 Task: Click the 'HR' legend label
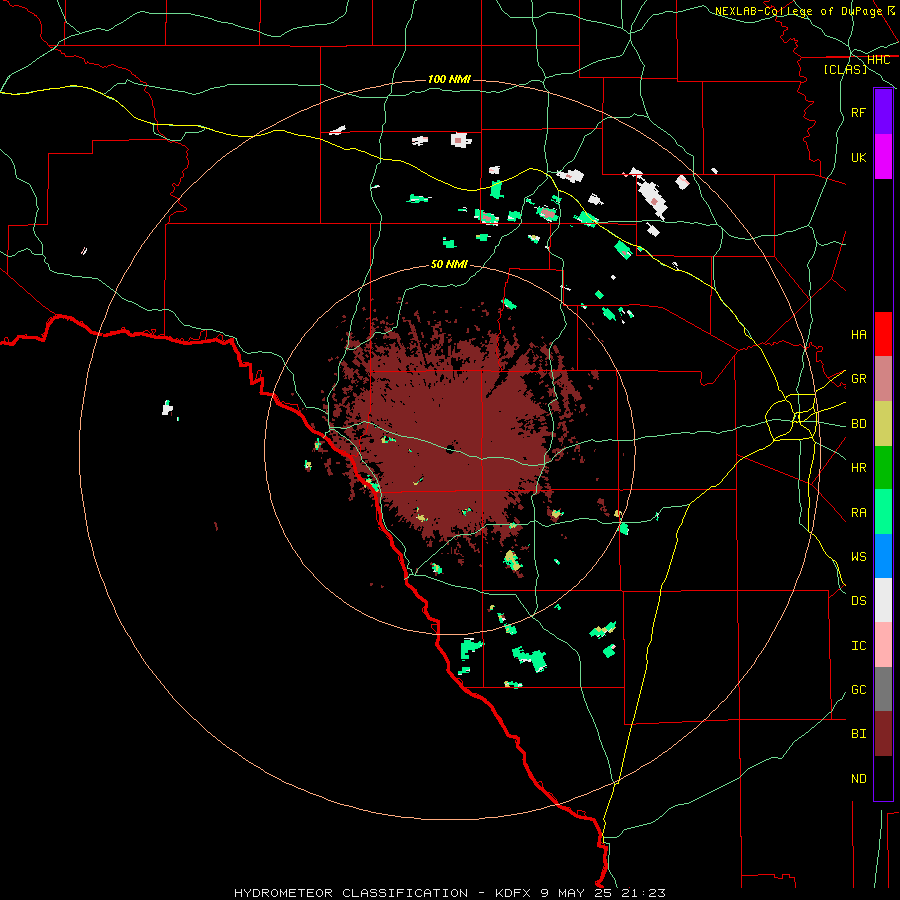tap(858, 468)
